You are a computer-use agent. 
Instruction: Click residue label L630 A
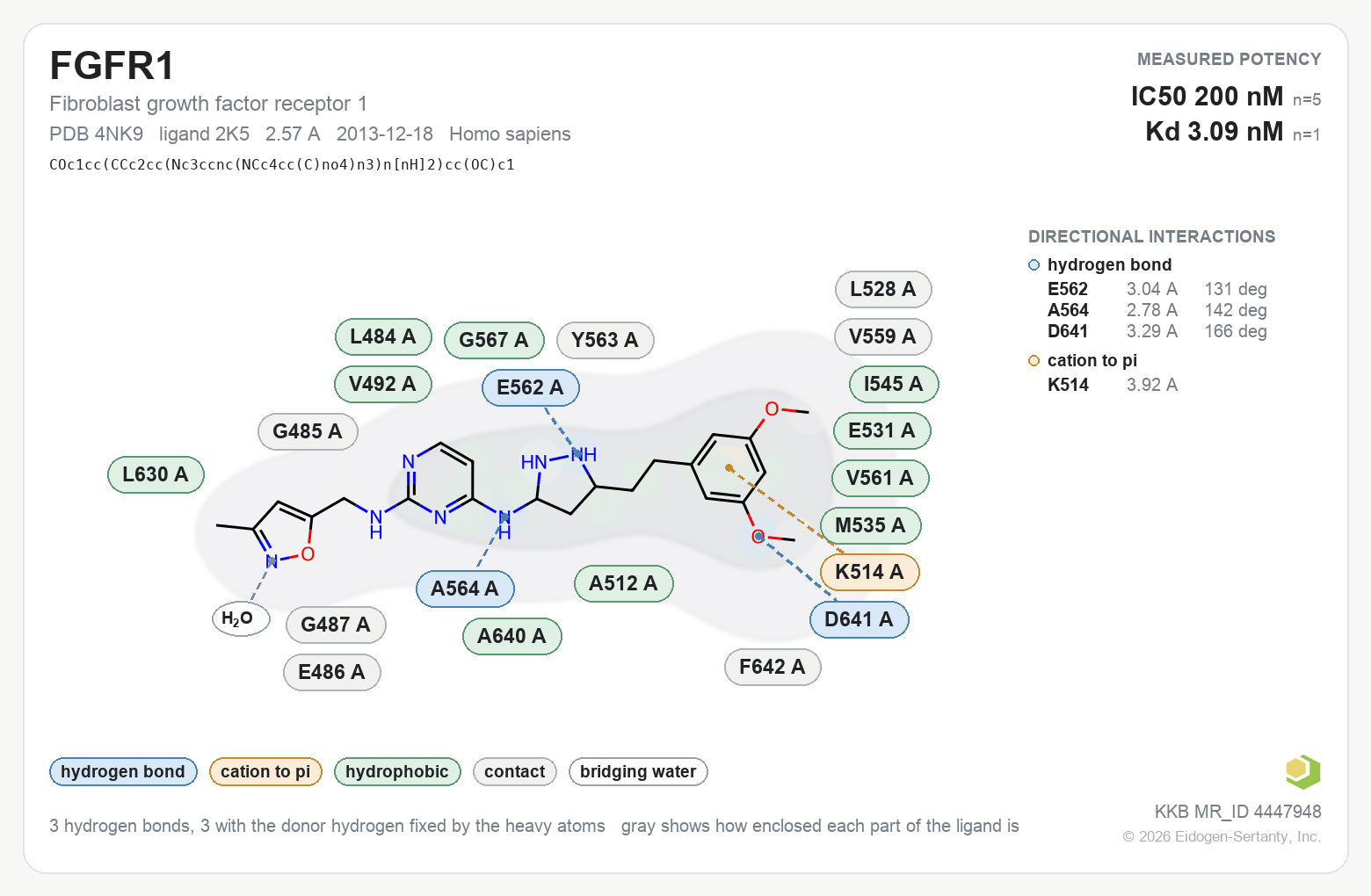pos(156,474)
